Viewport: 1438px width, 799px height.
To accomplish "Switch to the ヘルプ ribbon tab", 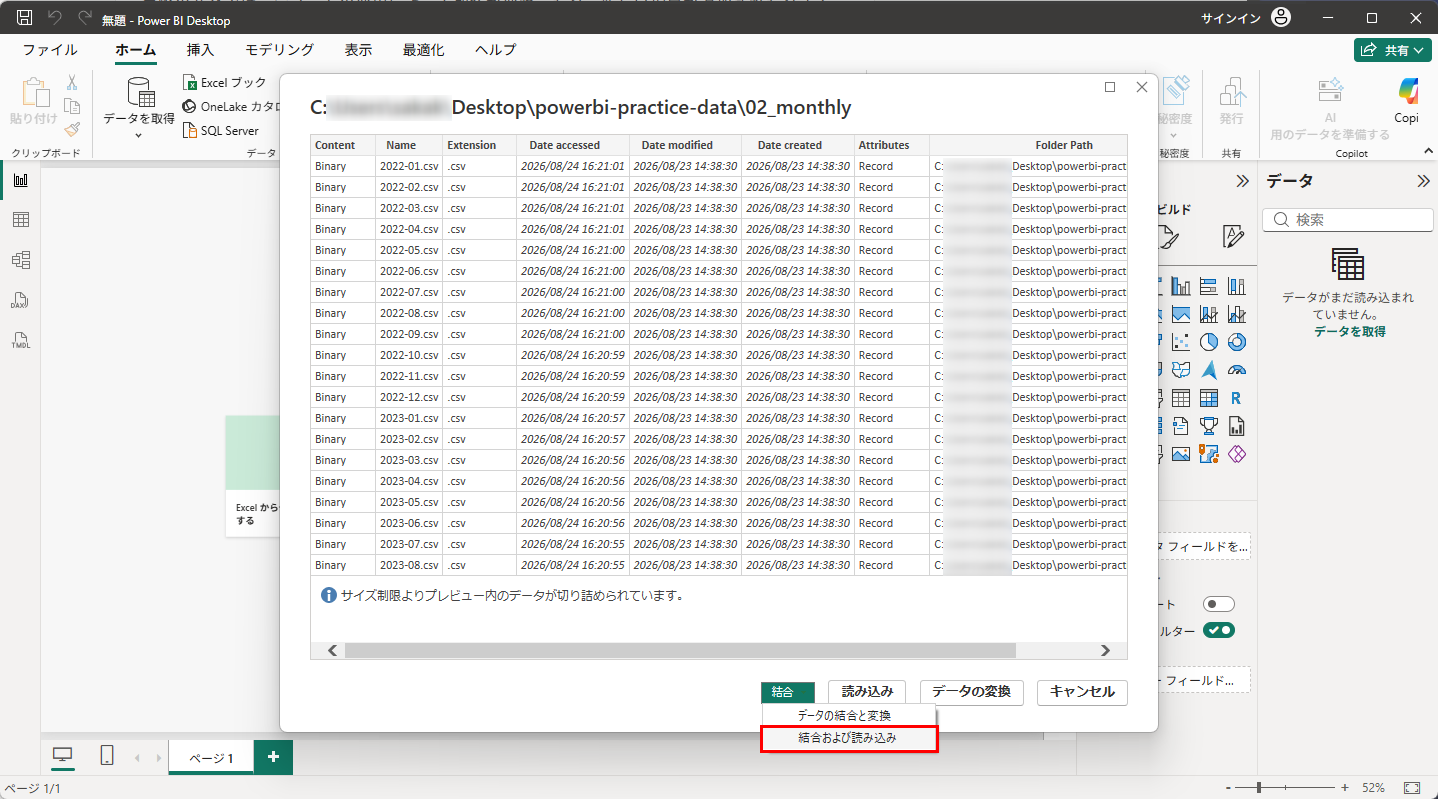I will click(496, 50).
